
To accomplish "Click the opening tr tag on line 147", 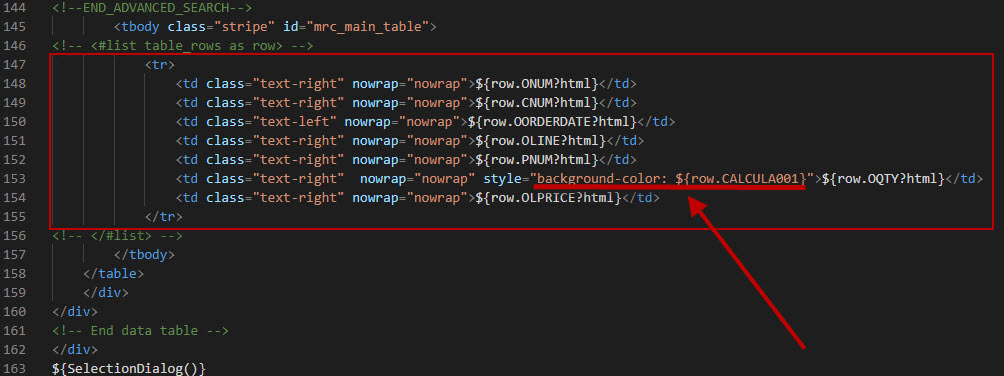I will point(160,65).
